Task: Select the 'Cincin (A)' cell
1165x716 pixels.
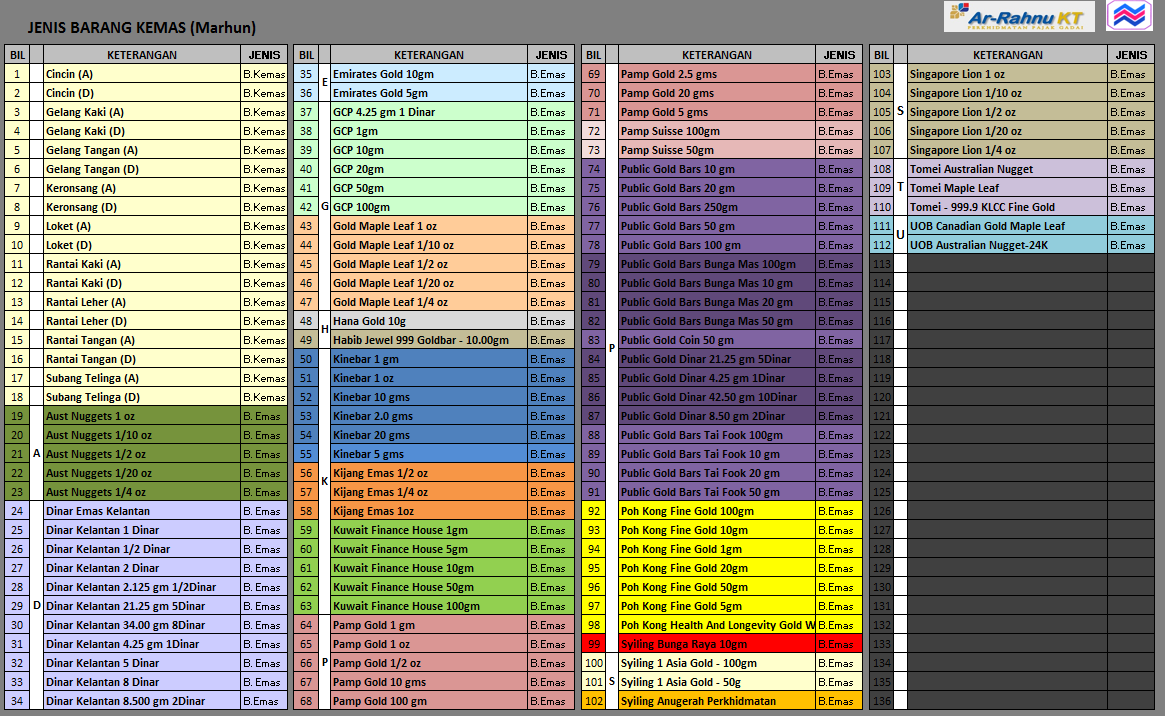Action: click(x=142, y=74)
